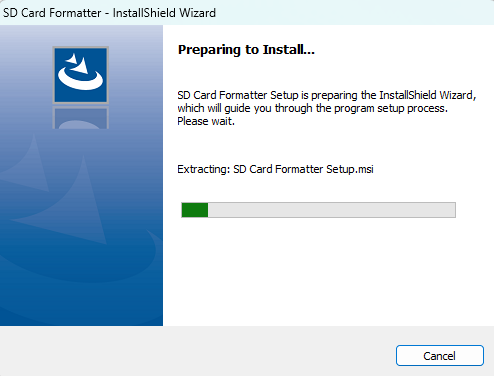Click the empty white area below the progress bar
Screen dimensions: 494x376
[x=328, y=272]
